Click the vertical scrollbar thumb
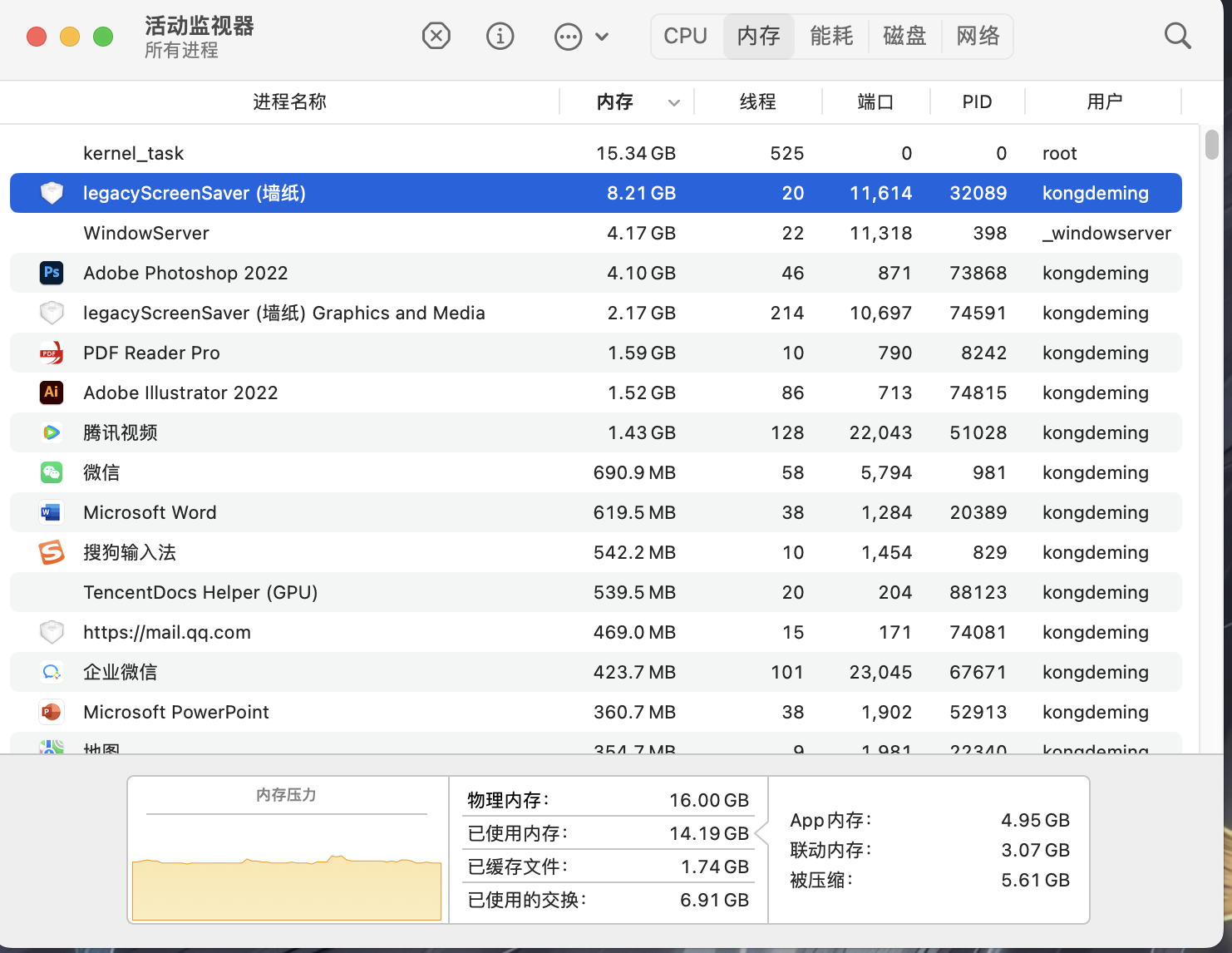Image resolution: width=1232 pixels, height=953 pixels. 1211,144
